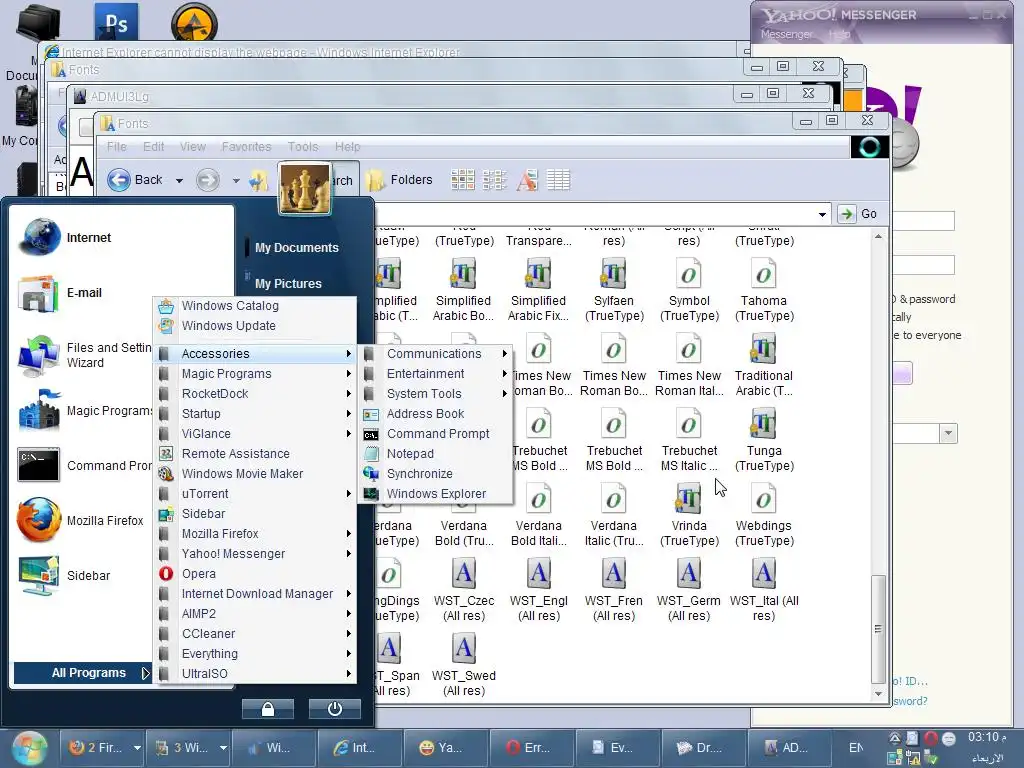Select Tunga (TrueType) font
1024x768 pixels.
pyautogui.click(x=764, y=440)
